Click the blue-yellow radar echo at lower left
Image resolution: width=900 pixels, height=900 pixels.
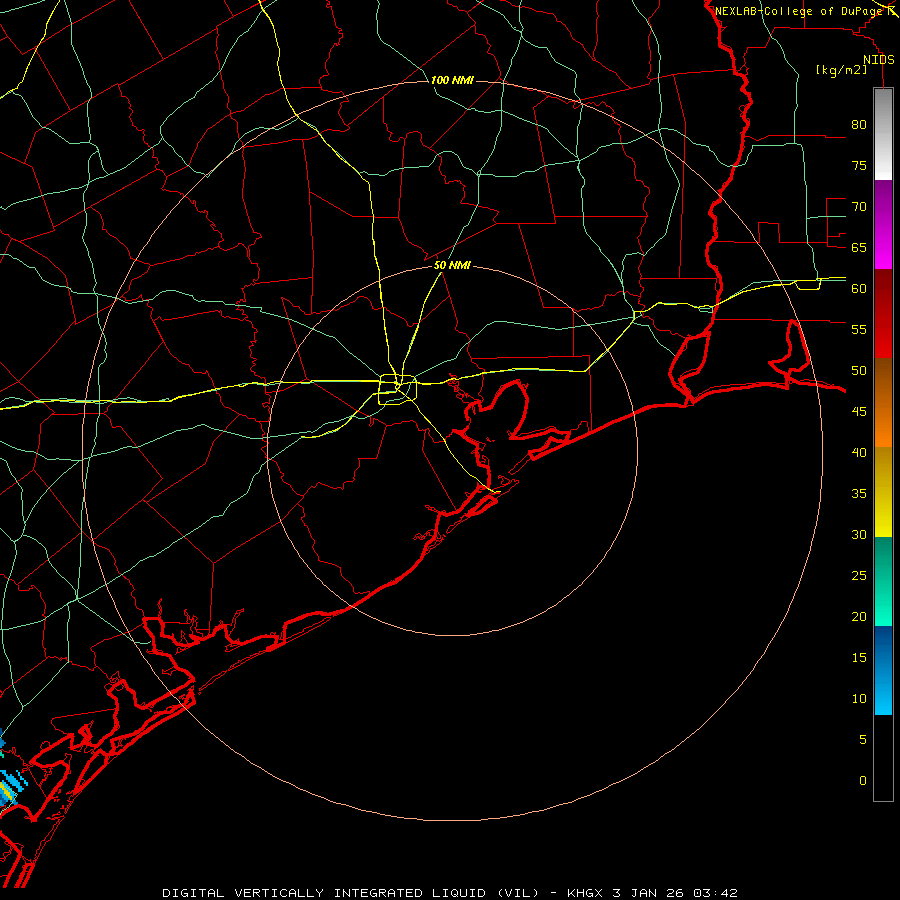(x=9, y=788)
